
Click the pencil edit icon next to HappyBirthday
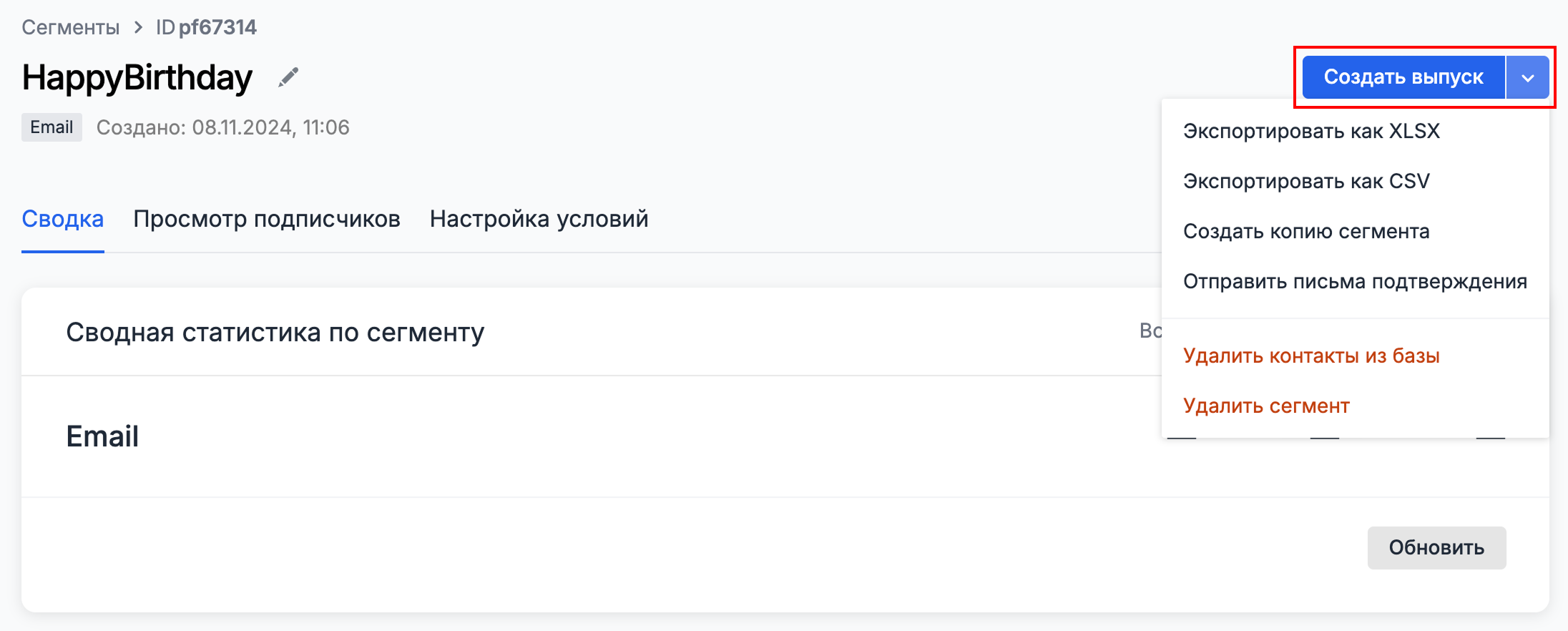(288, 77)
